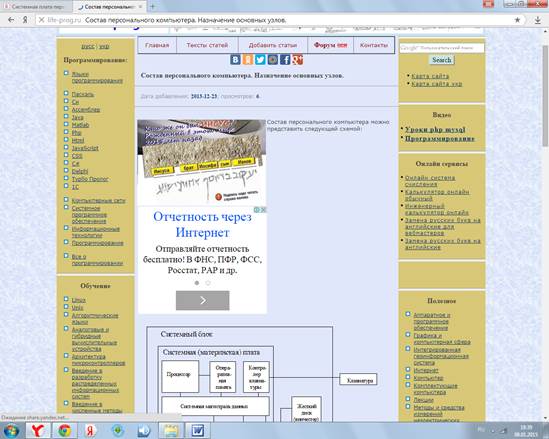Open the Windows Start menu
This screenshot has height=439, width=549.
[x=11, y=431]
